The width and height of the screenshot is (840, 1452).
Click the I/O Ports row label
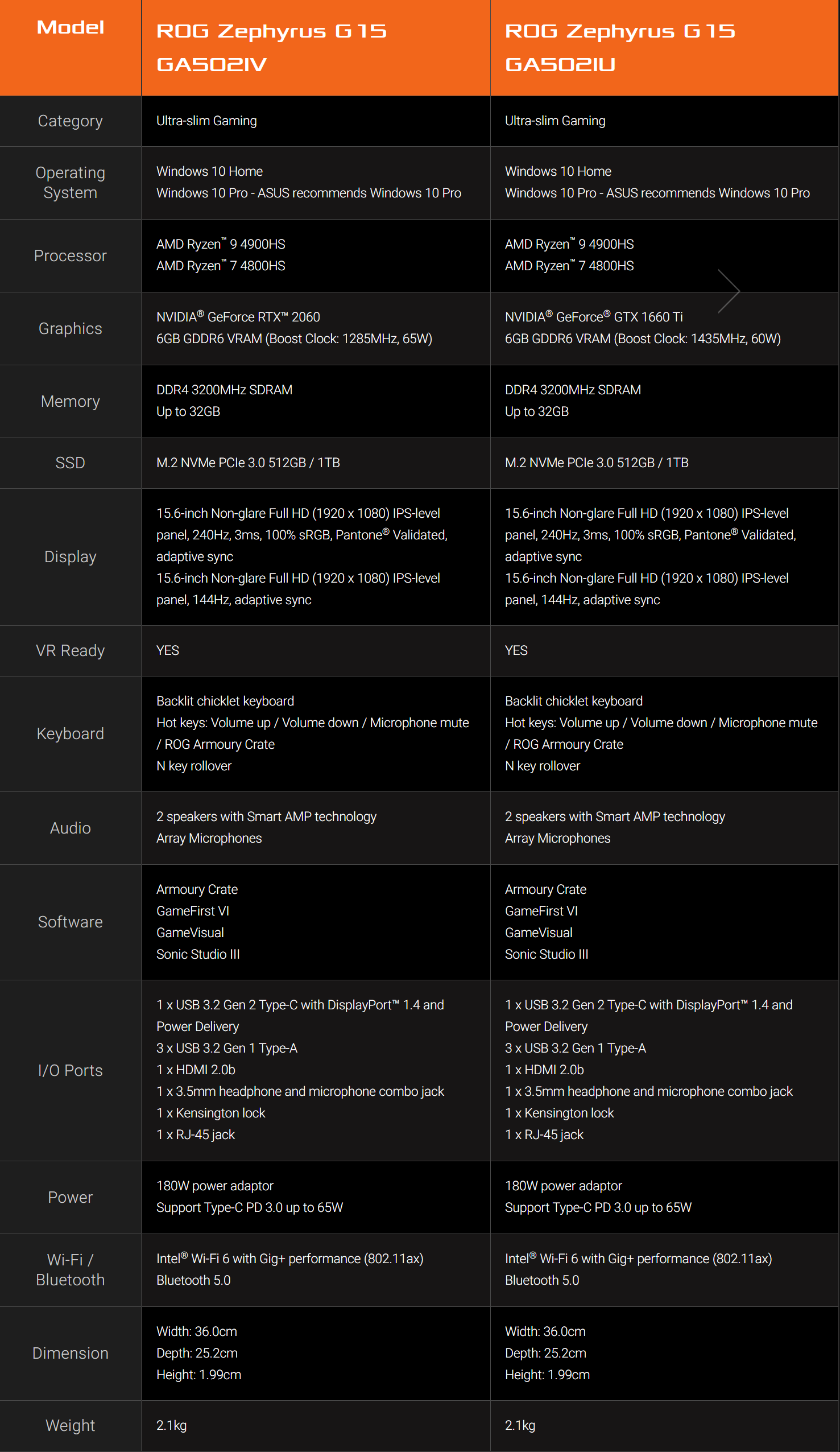point(71,1071)
